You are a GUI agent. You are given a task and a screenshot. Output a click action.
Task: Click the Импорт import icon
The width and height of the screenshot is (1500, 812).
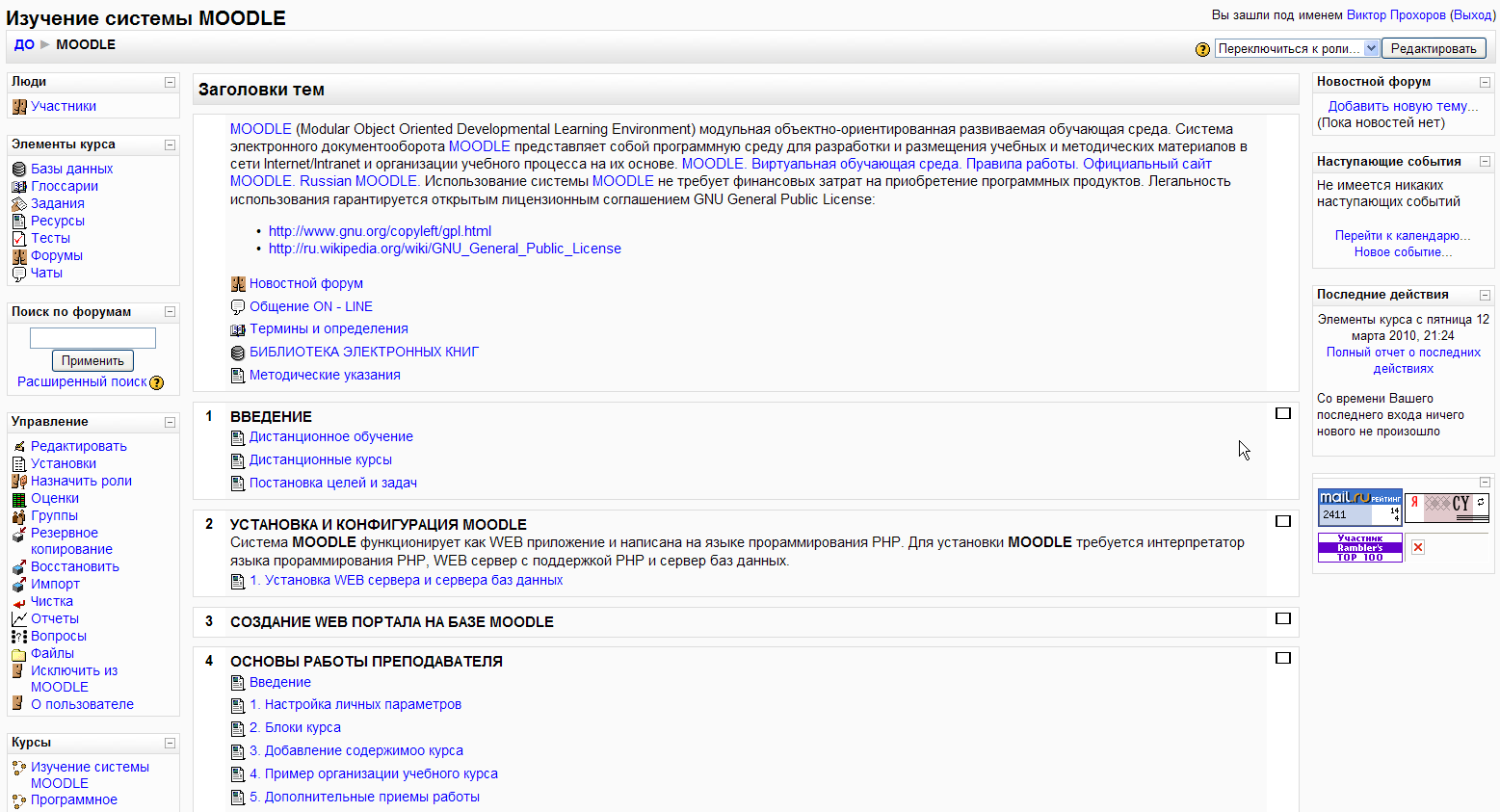19,585
